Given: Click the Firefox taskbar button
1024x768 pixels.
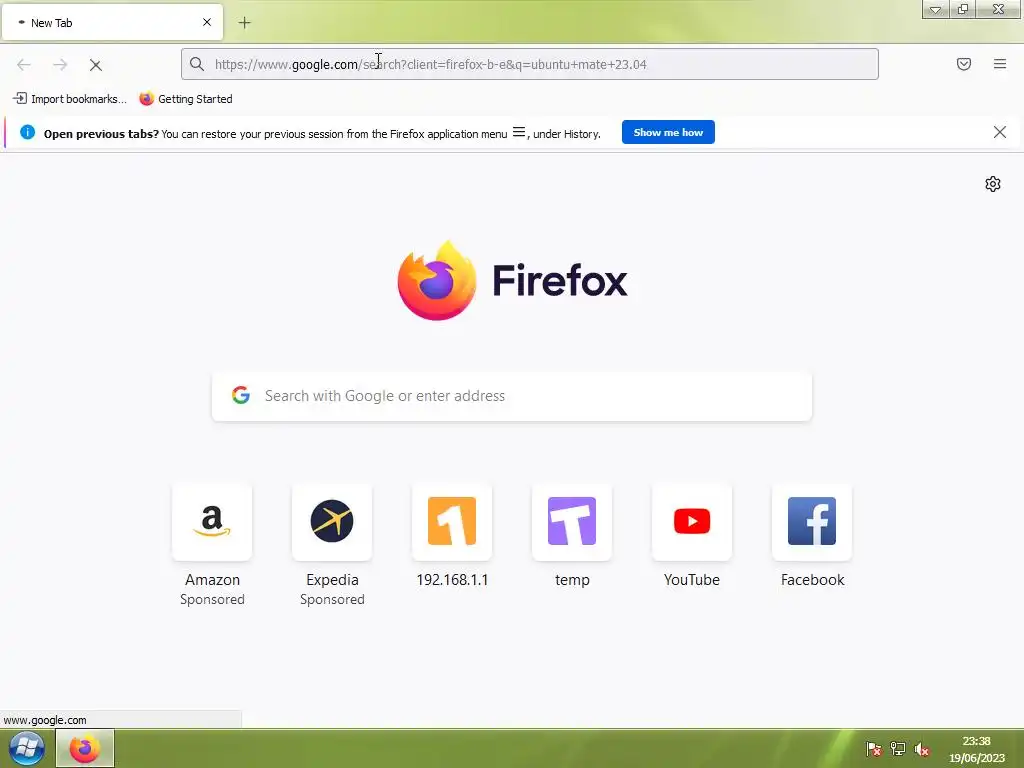Looking at the screenshot, I should pyautogui.click(x=85, y=748).
